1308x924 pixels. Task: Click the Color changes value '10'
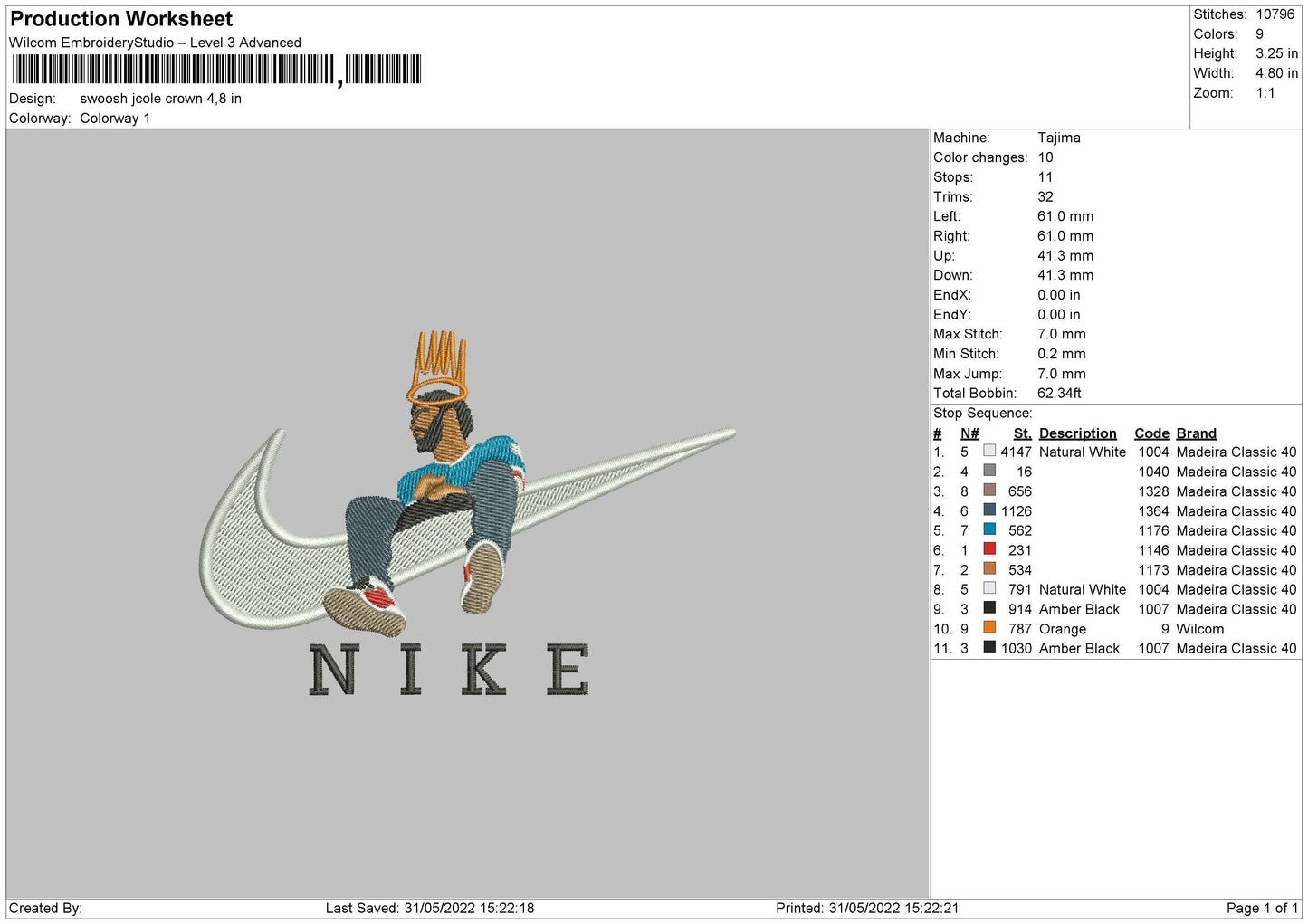point(1045,157)
